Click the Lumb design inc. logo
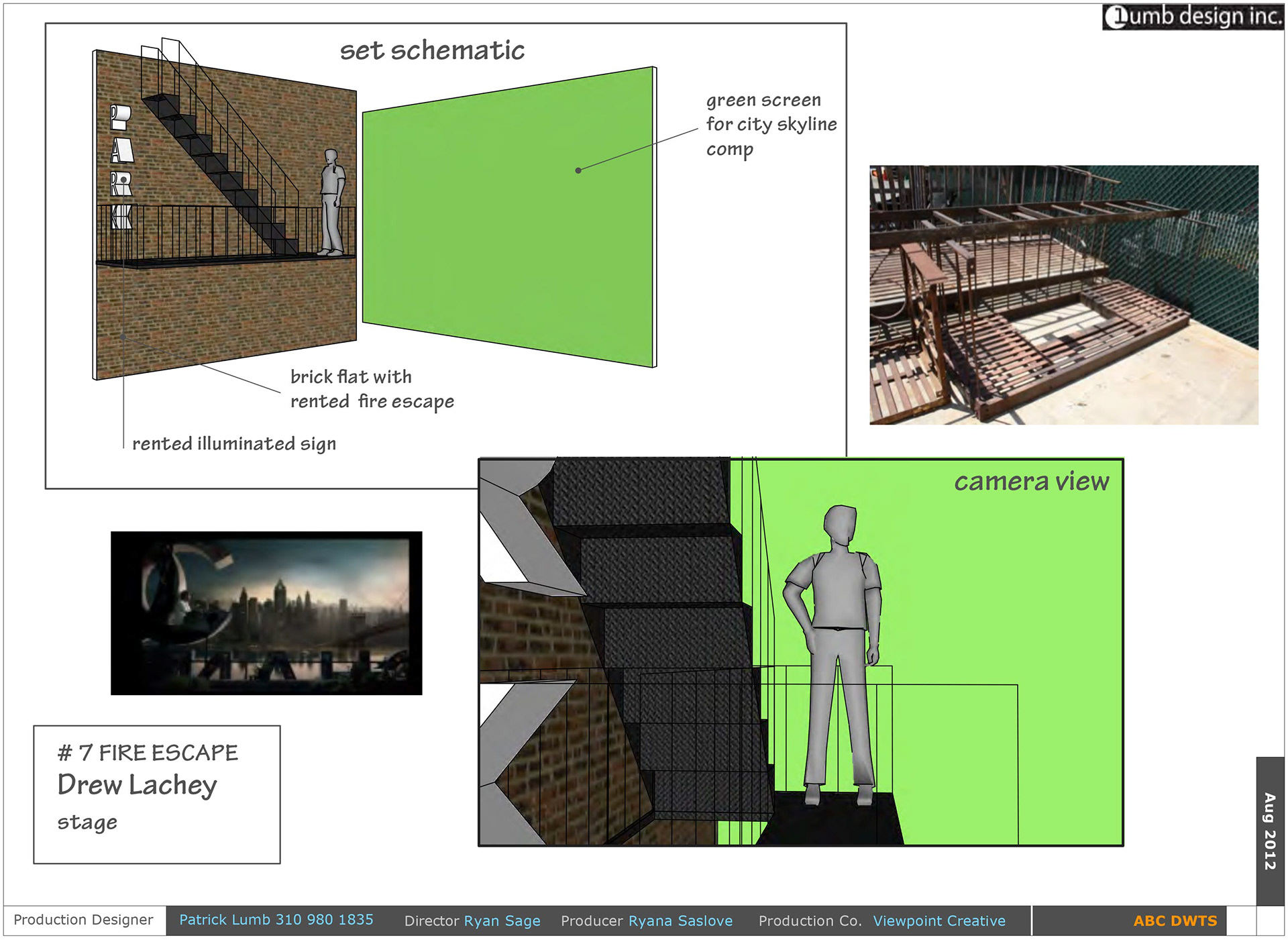 coord(1192,16)
